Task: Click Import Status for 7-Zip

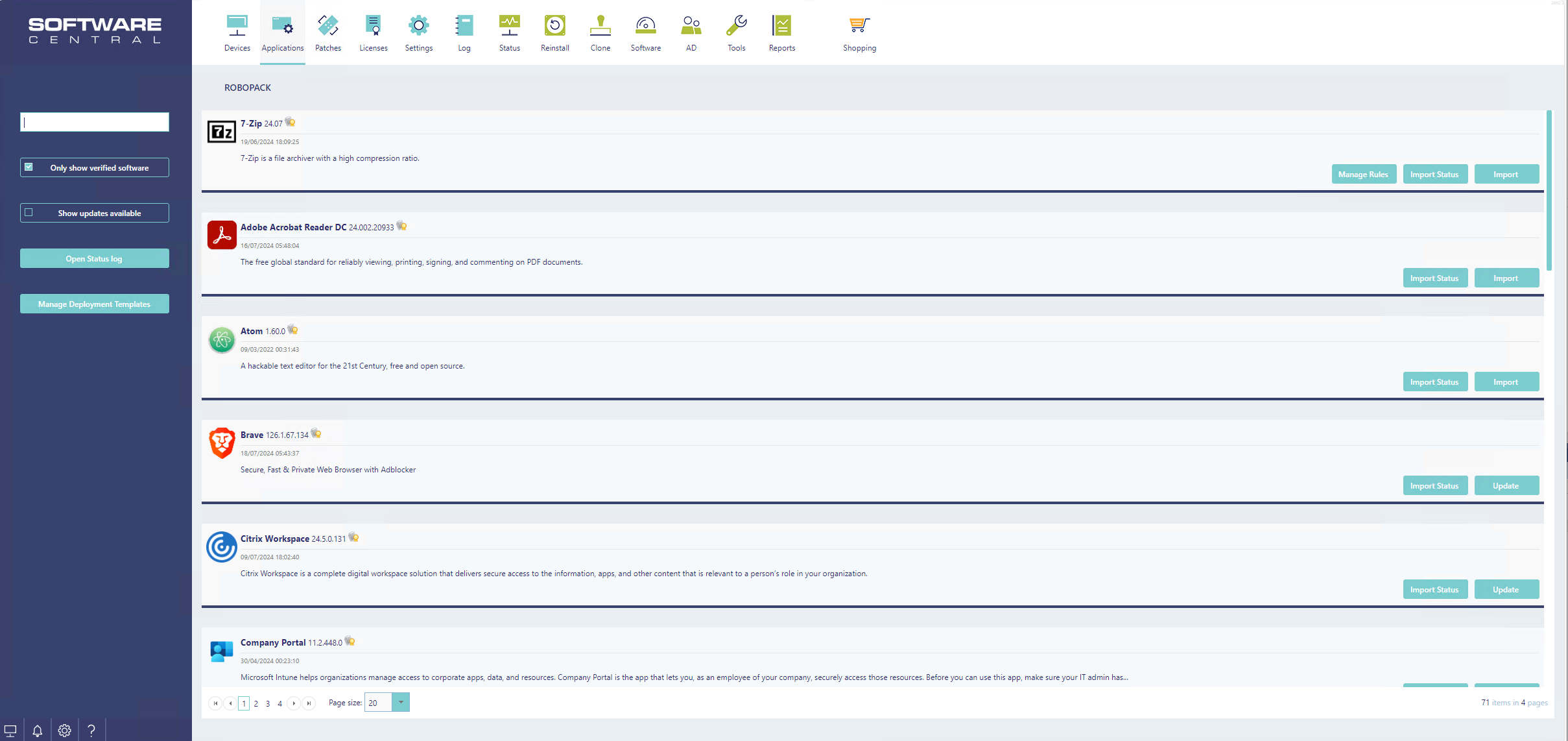Action: click(x=1435, y=174)
